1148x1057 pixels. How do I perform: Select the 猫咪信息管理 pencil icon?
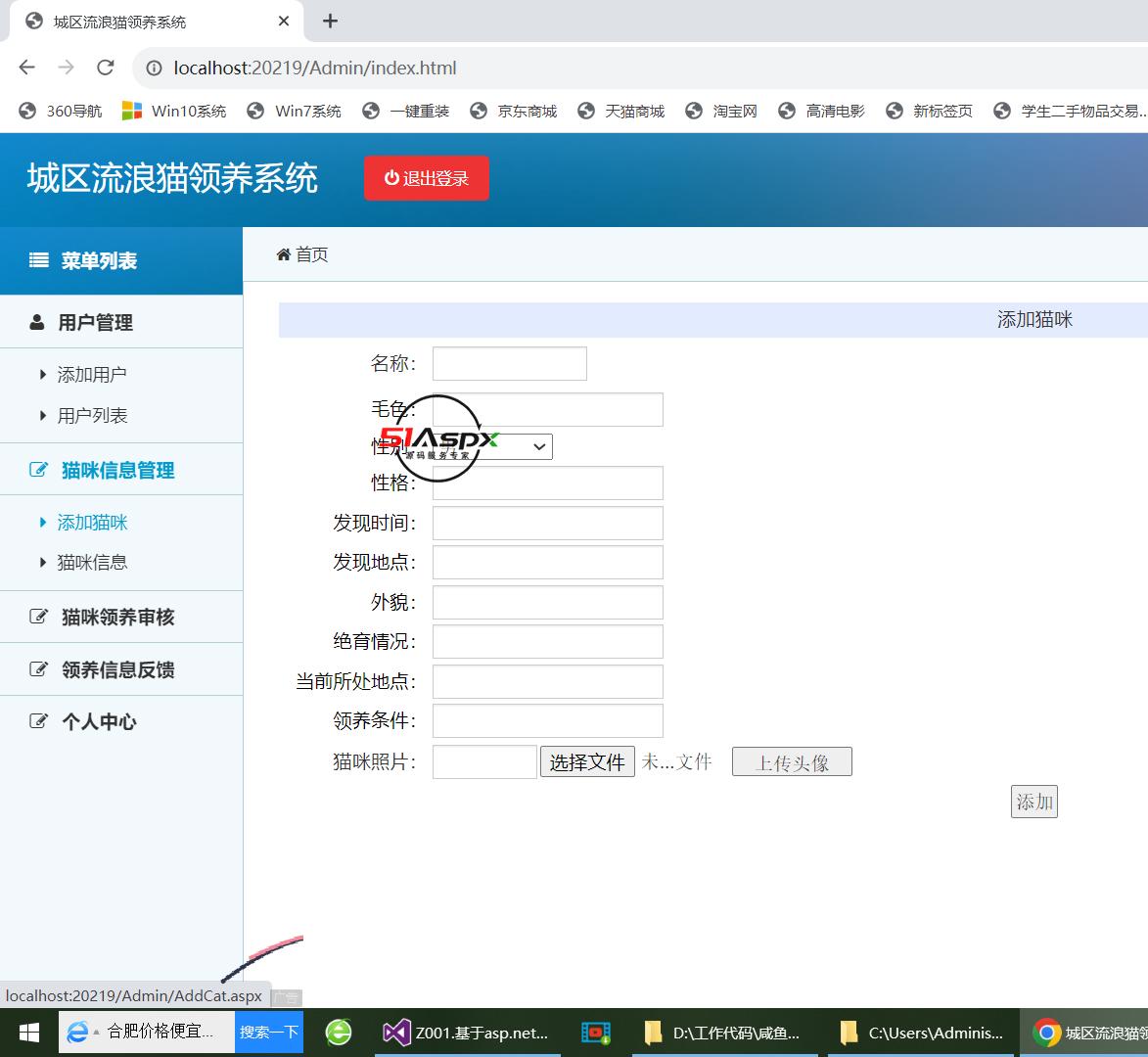tap(39, 469)
